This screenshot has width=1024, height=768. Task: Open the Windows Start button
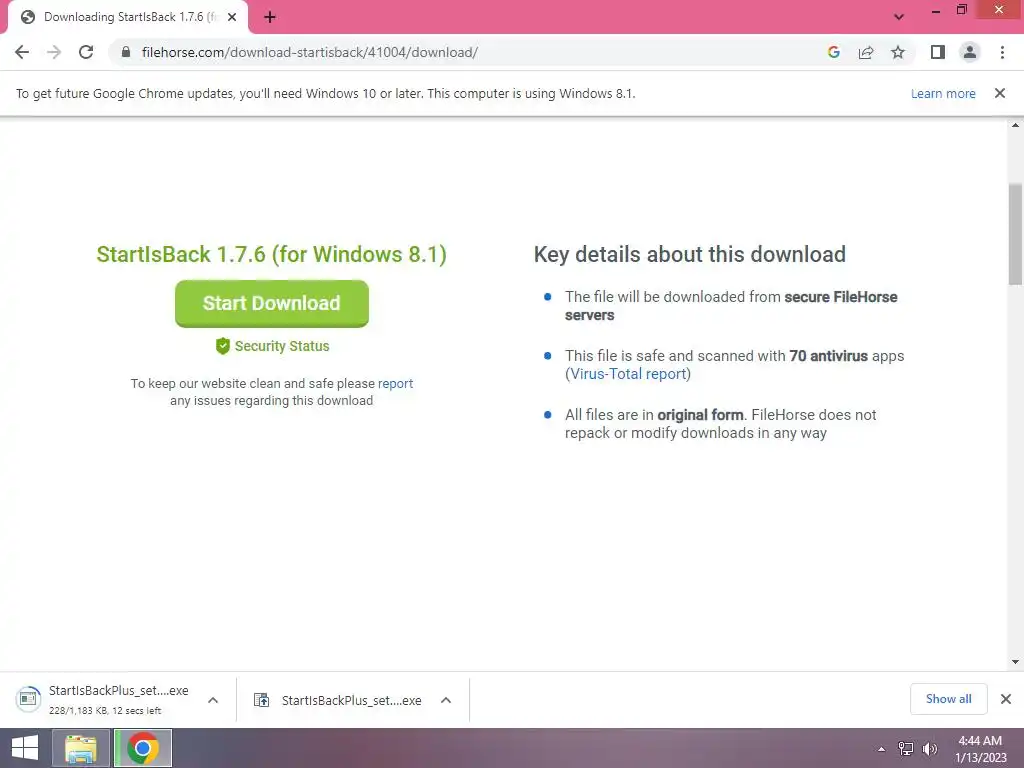click(x=25, y=748)
